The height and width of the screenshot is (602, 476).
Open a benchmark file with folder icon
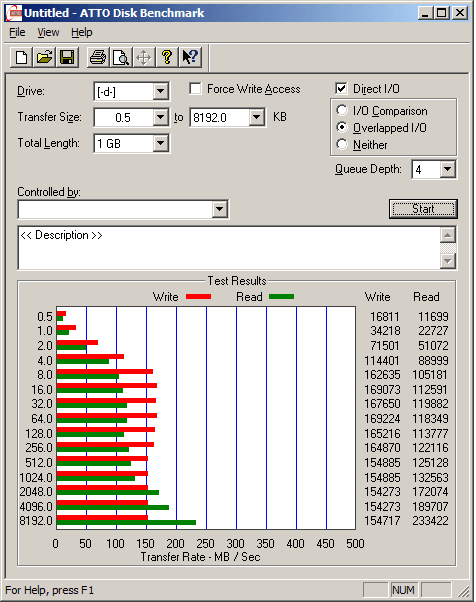(x=44, y=58)
